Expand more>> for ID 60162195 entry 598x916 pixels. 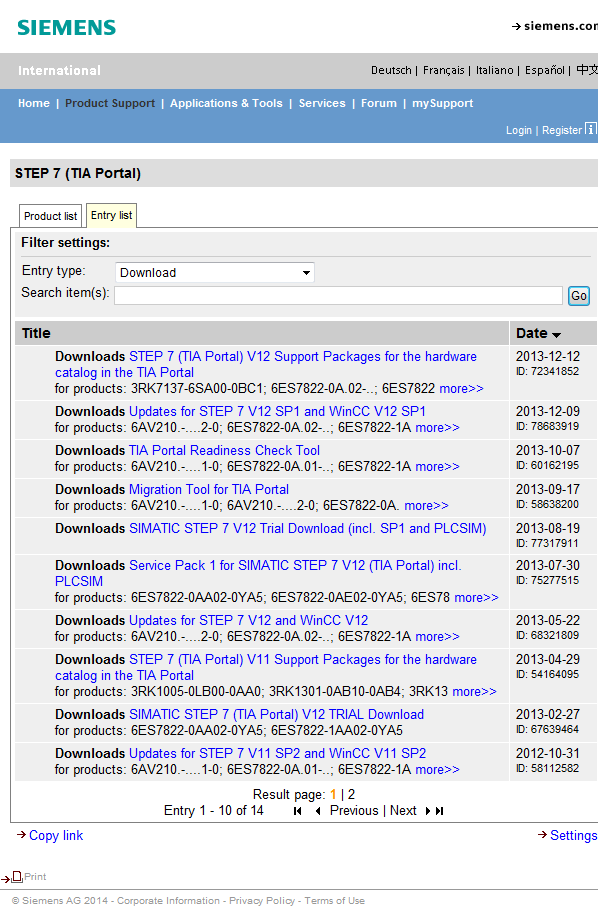[x=437, y=467]
